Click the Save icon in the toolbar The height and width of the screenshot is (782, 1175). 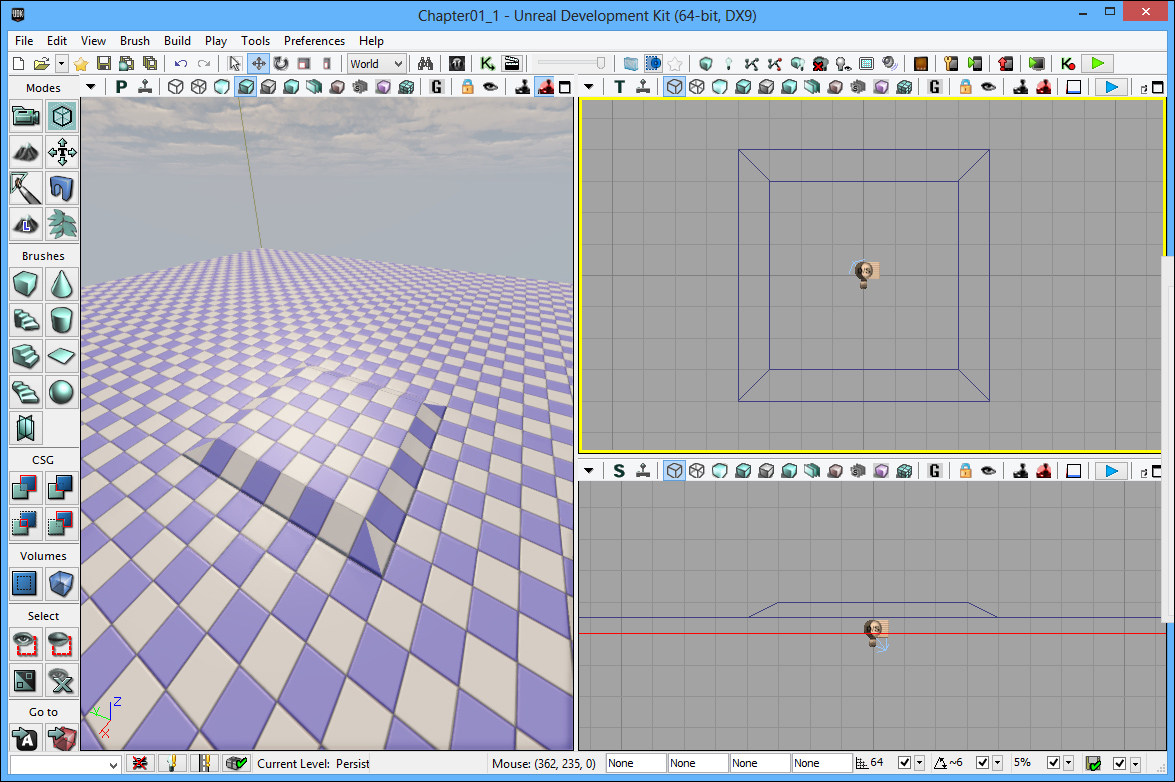click(104, 63)
